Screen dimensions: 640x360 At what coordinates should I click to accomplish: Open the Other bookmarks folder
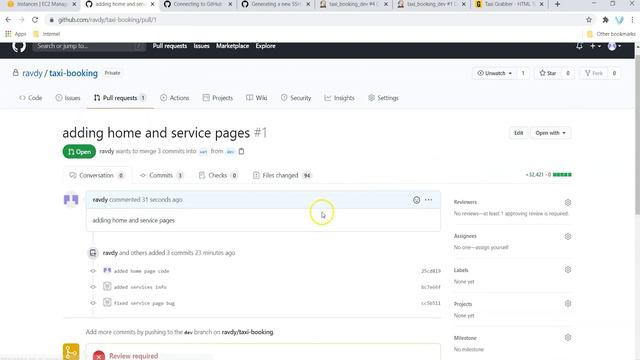coord(611,34)
